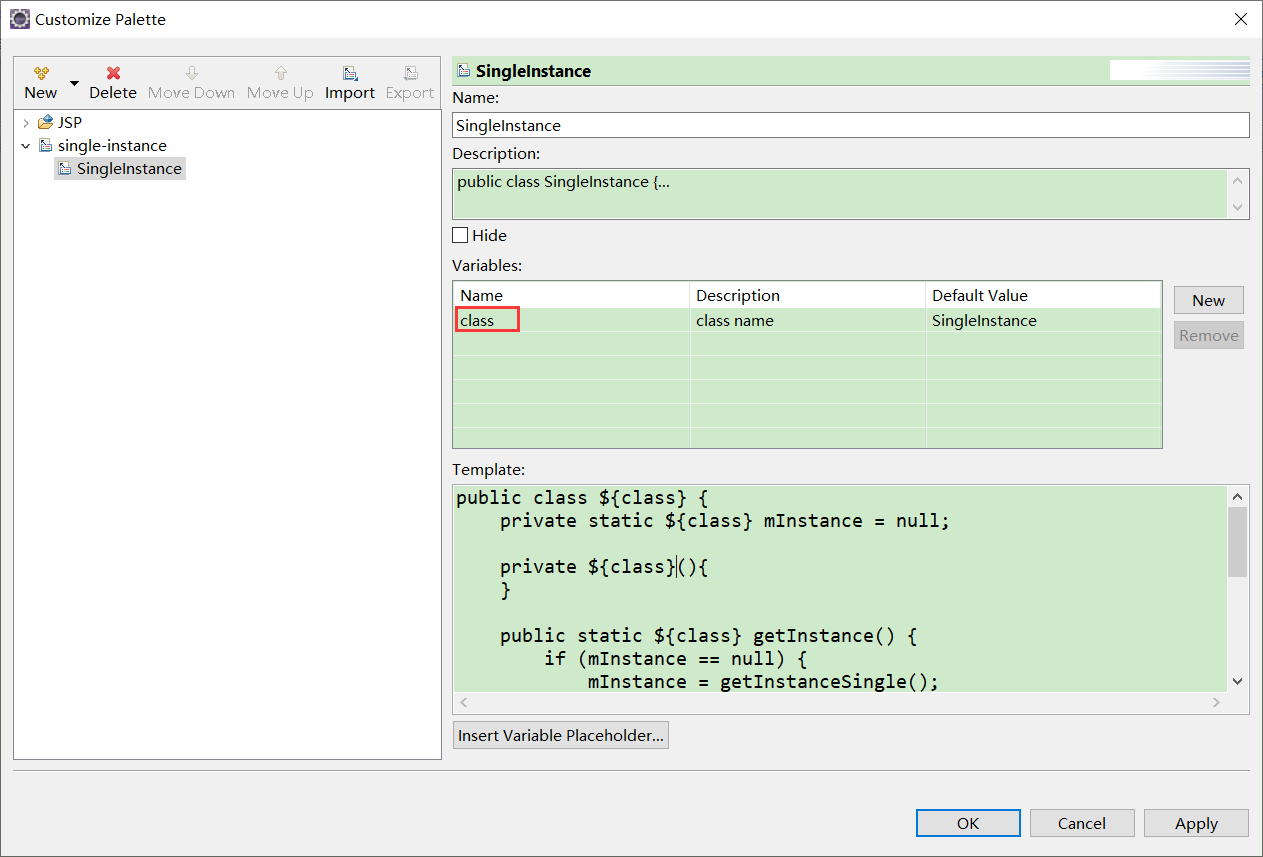Click the Customize Palette title bar icon
Image resolution: width=1263 pixels, height=857 pixels.
pyautogui.click(x=19, y=19)
